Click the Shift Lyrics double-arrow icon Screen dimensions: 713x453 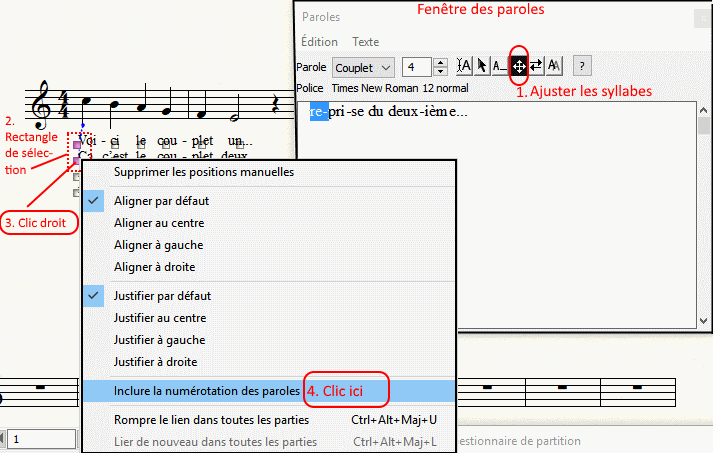click(536, 67)
